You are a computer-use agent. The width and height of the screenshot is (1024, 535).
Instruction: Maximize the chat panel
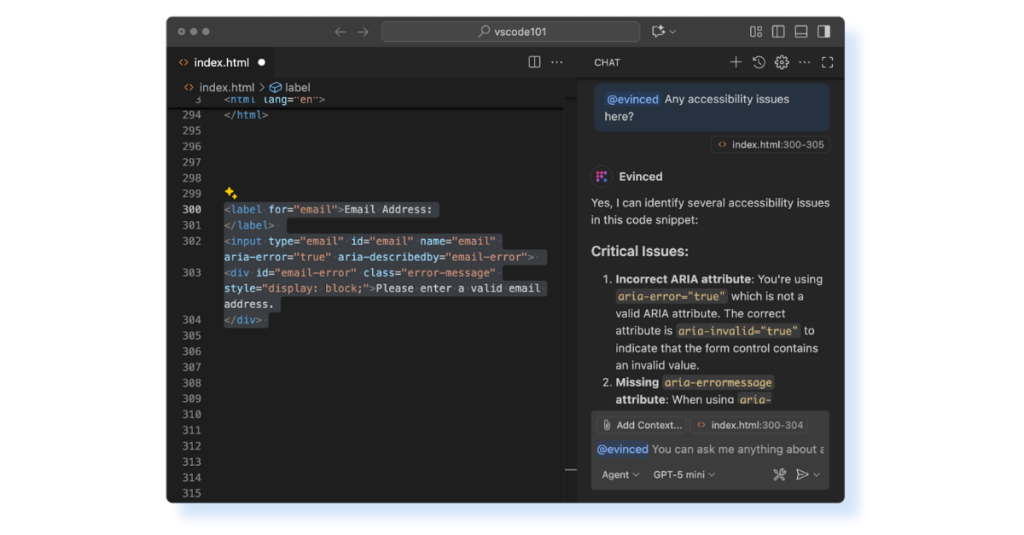827,62
